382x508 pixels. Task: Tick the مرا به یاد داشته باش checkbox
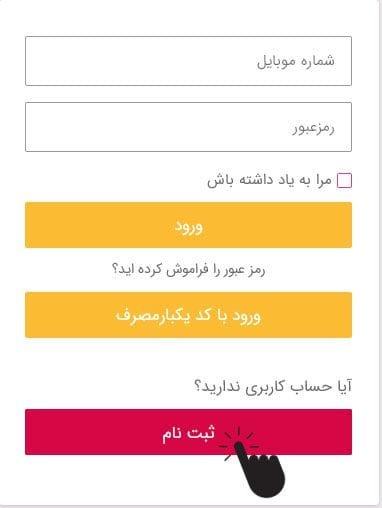344,181
